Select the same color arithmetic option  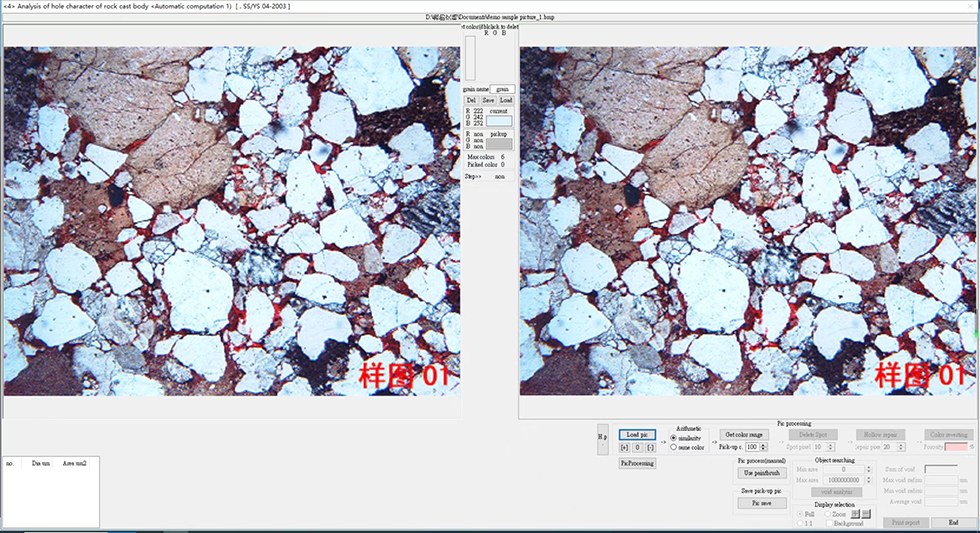tap(674, 447)
